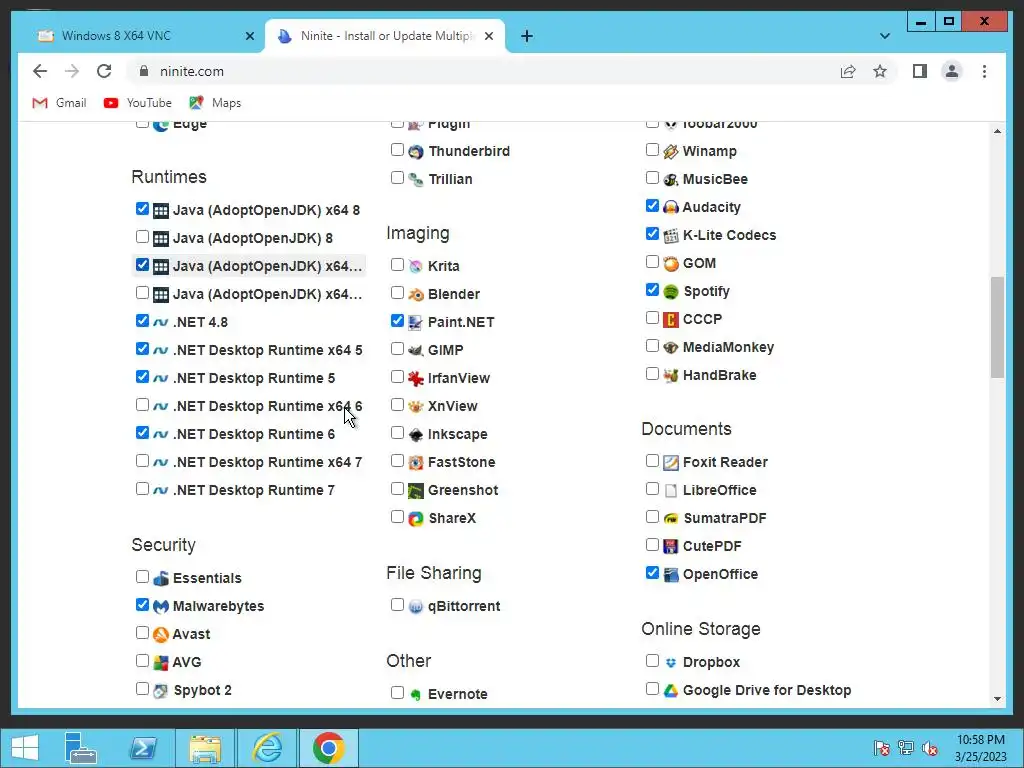Open a new browser tab
Viewport: 1024px width, 768px height.
[x=527, y=36]
